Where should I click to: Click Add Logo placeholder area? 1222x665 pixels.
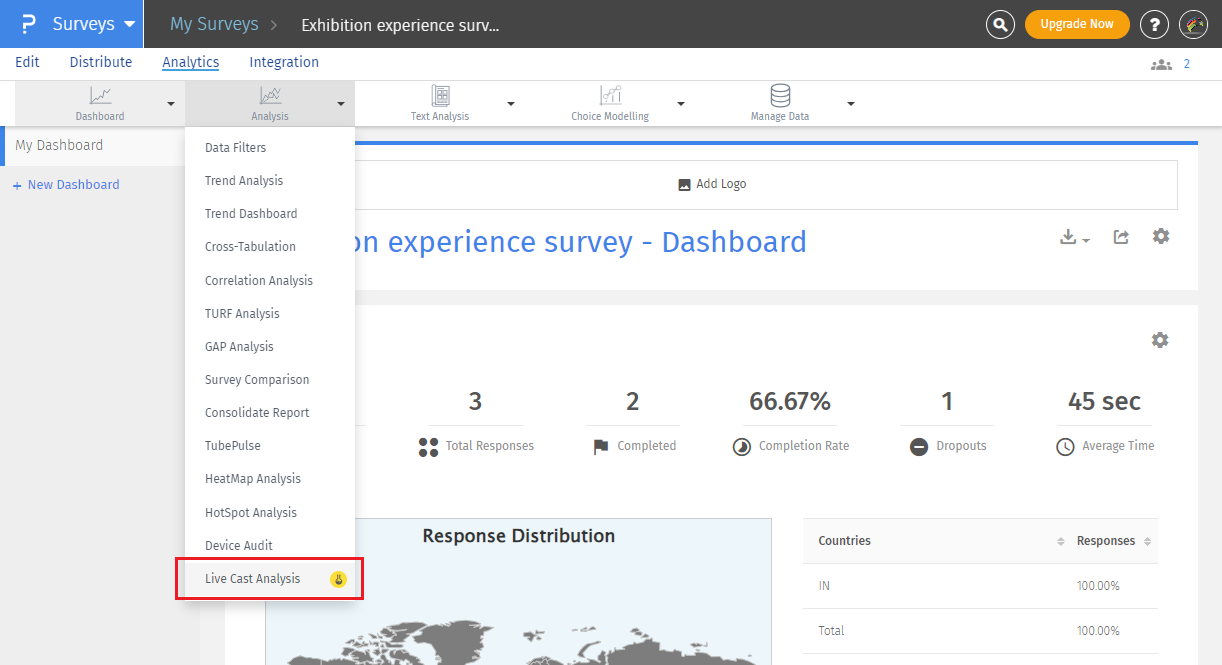pyautogui.click(x=712, y=184)
